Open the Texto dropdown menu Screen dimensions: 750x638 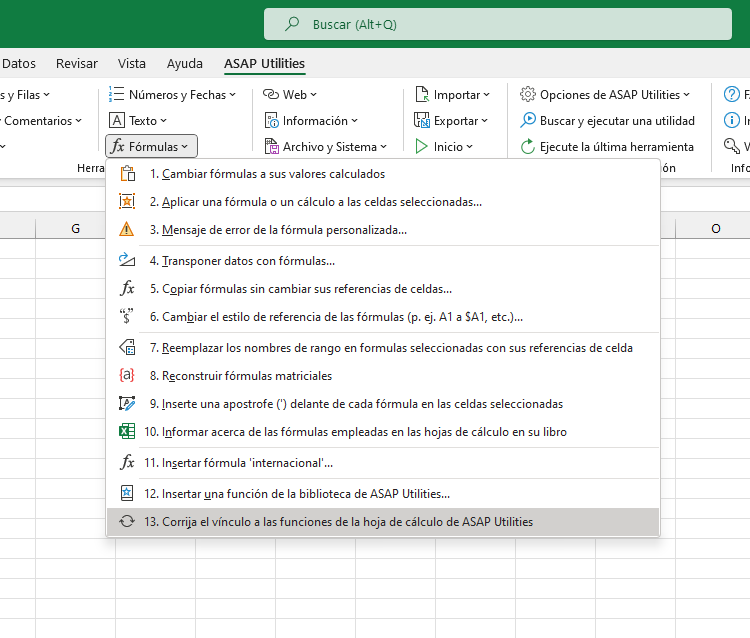pyautogui.click(x=164, y=121)
